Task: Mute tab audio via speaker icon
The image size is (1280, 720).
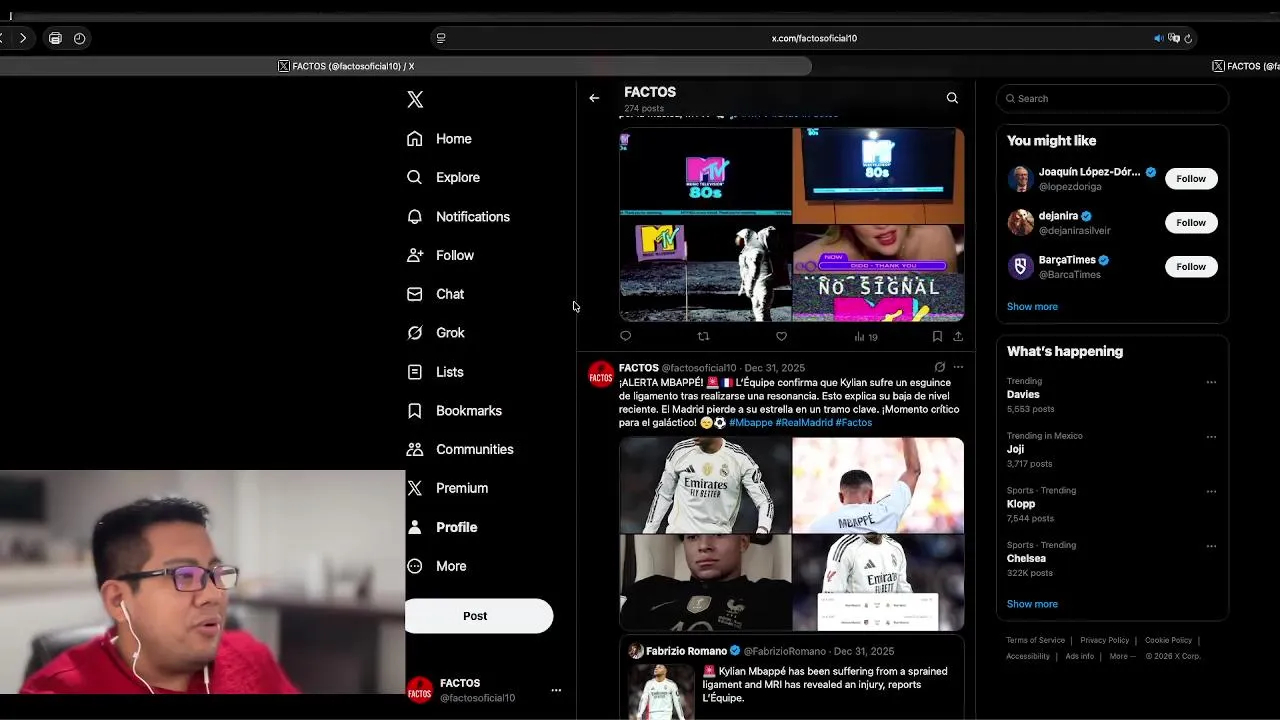Action: point(1158,38)
